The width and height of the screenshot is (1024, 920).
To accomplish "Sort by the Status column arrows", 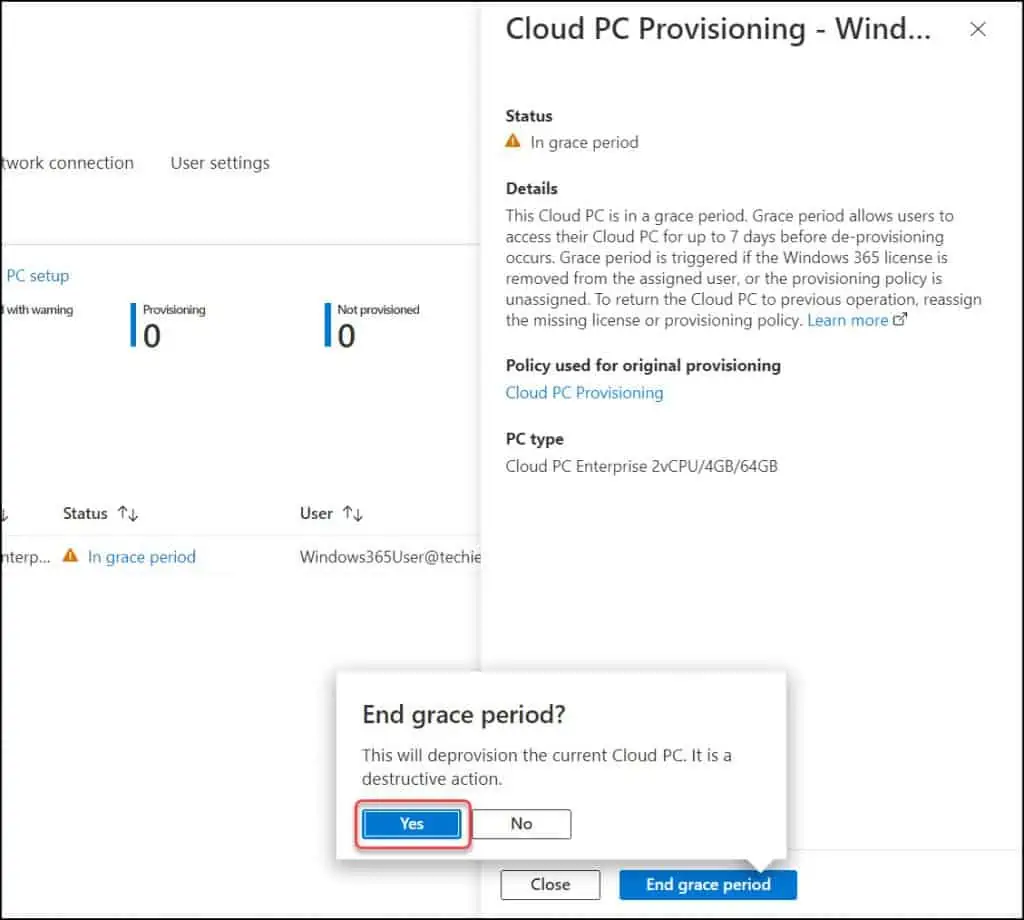I will 128,513.
